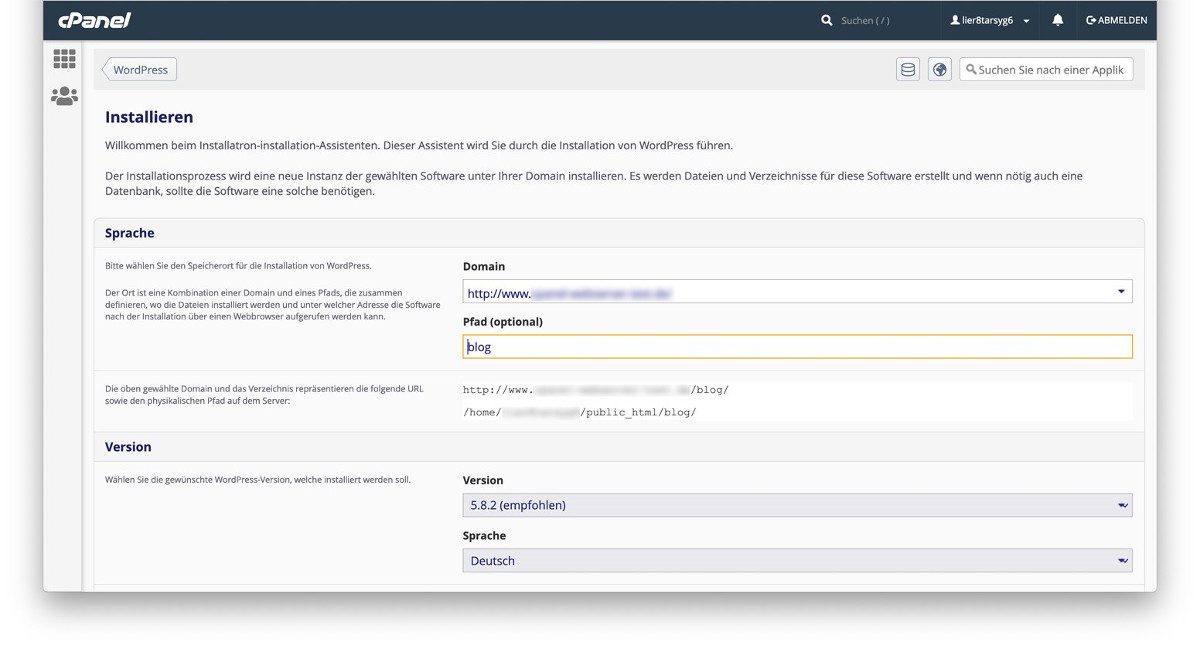Open the user management people icon
Image resolution: width=1200 pixels, height=649 pixels.
(64, 96)
